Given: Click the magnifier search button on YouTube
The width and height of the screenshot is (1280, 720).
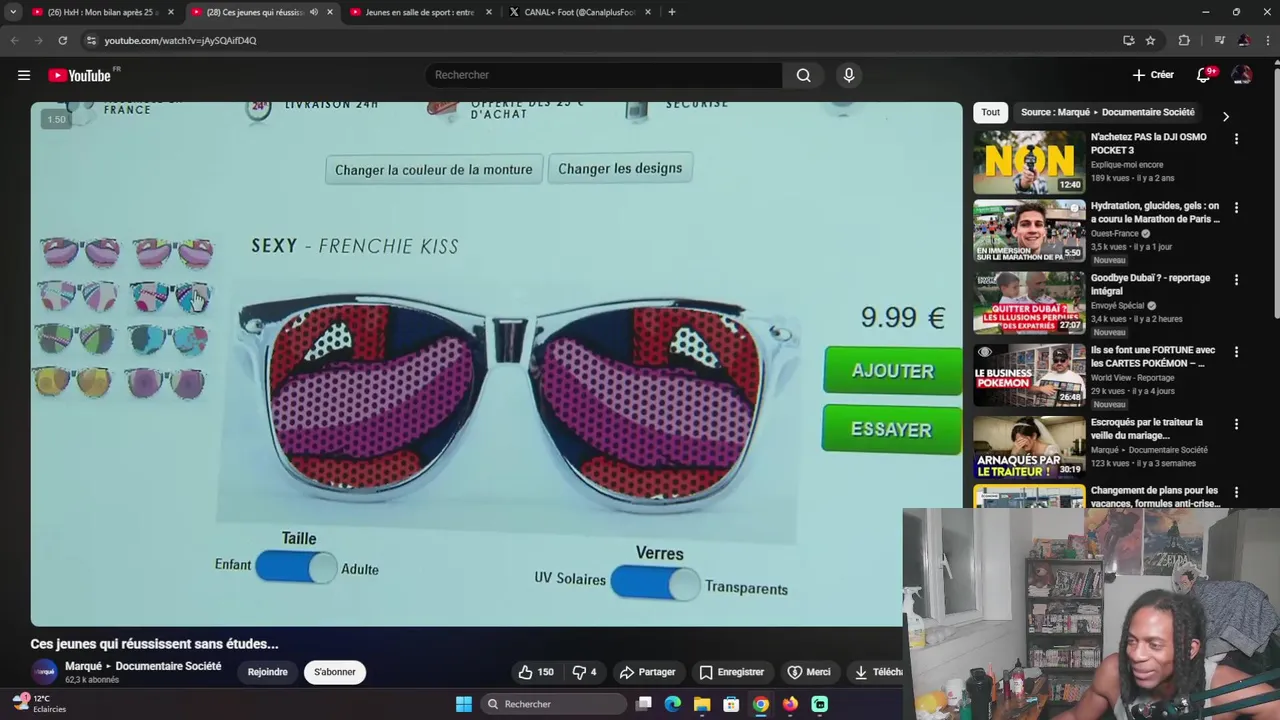Looking at the screenshot, I should (x=803, y=75).
